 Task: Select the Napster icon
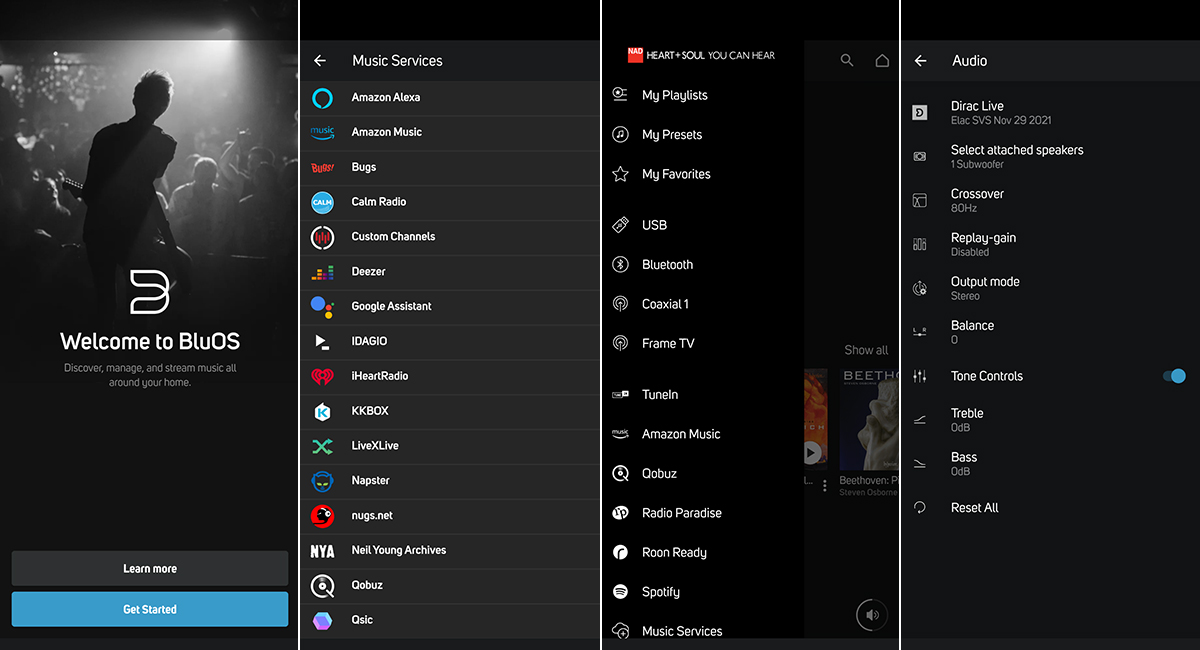coord(322,481)
